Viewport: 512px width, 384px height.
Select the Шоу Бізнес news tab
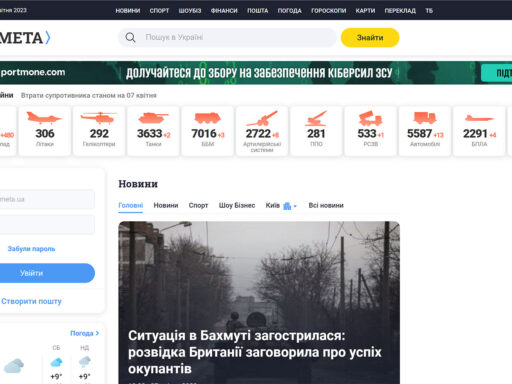coord(237,205)
